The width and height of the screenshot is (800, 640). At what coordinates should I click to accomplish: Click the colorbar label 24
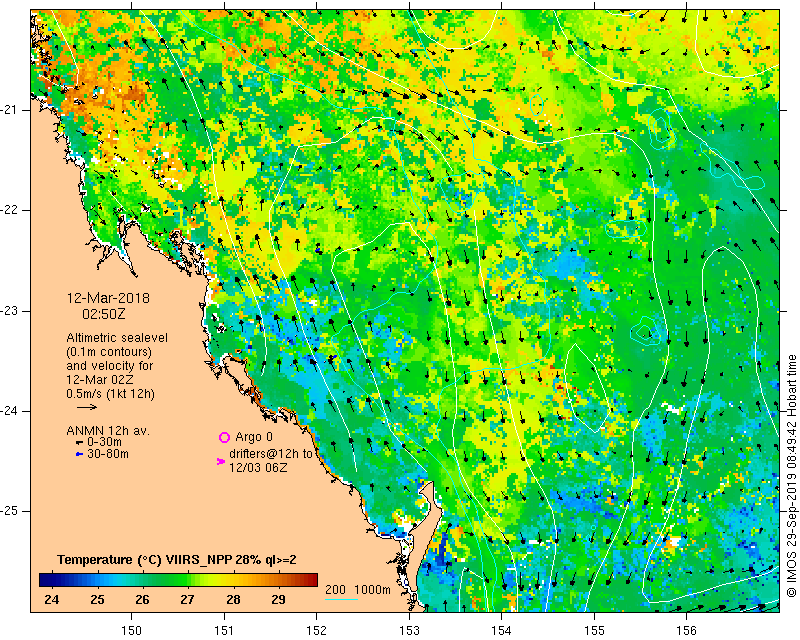pyautogui.click(x=52, y=599)
